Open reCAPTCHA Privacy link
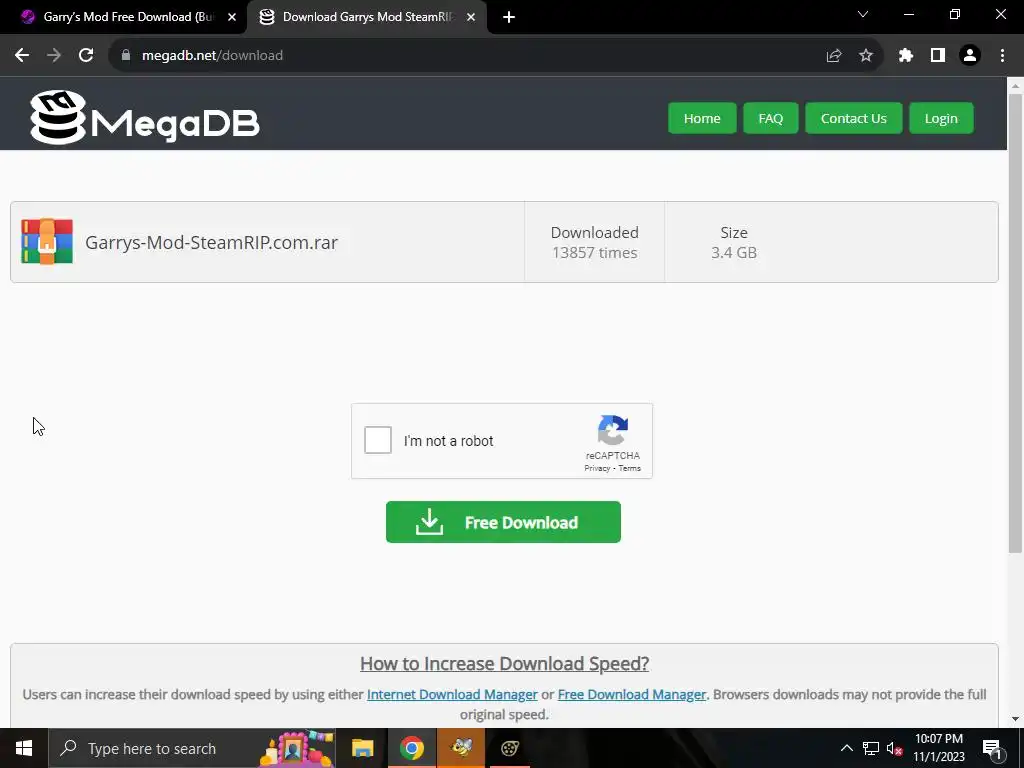 point(597,468)
